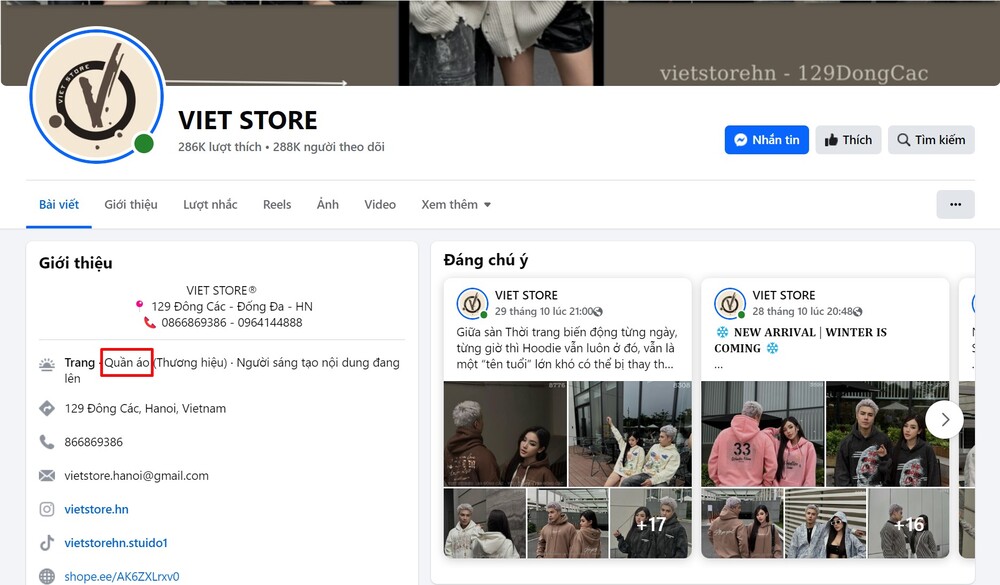Image resolution: width=1000 pixels, height=585 pixels.
Task: Click the vietstore.hn Instagram link
Action: pyautogui.click(x=96, y=509)
